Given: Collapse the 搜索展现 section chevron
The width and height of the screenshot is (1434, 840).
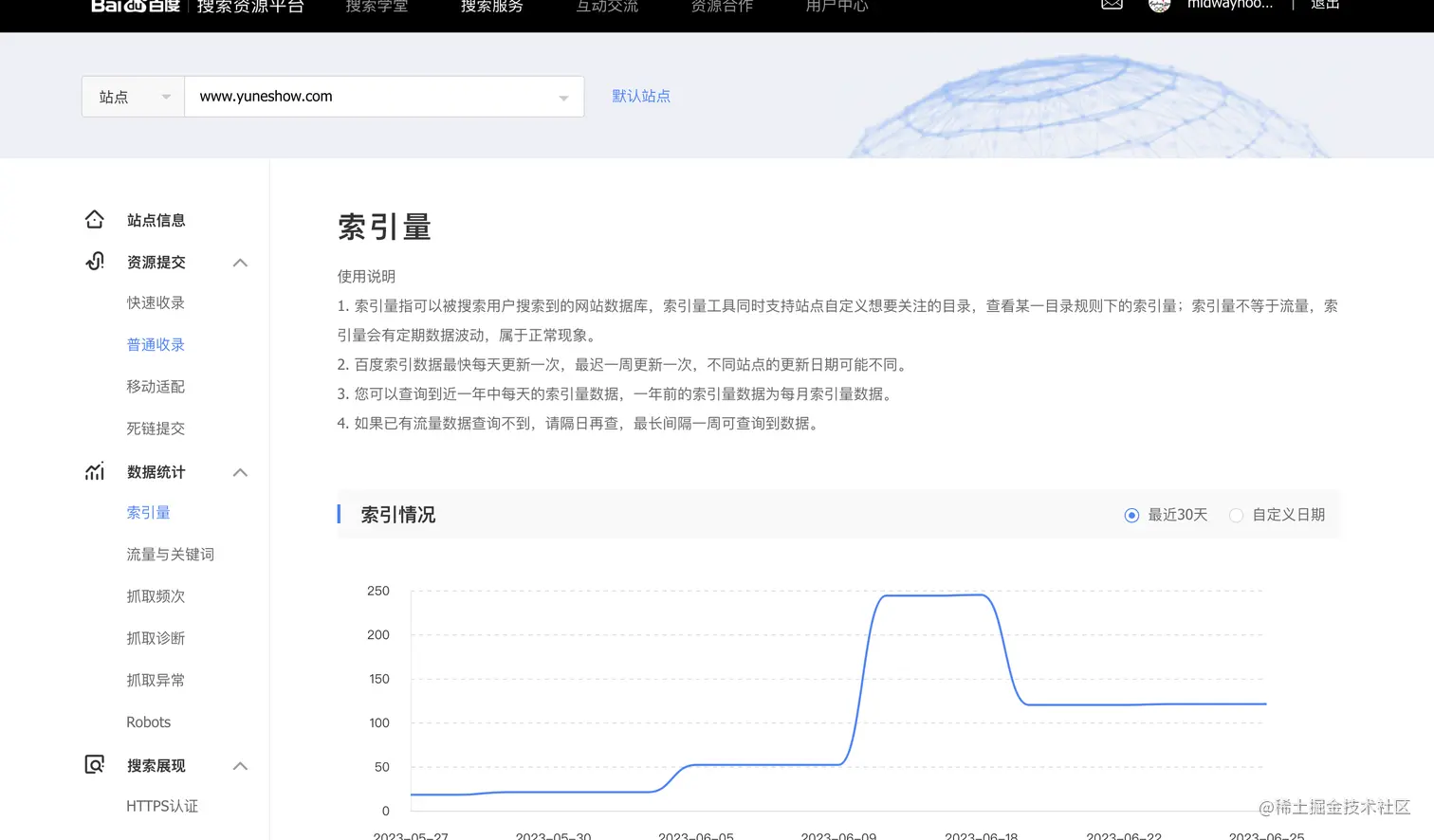Looking at the screenshot, I should pos(240,766).
